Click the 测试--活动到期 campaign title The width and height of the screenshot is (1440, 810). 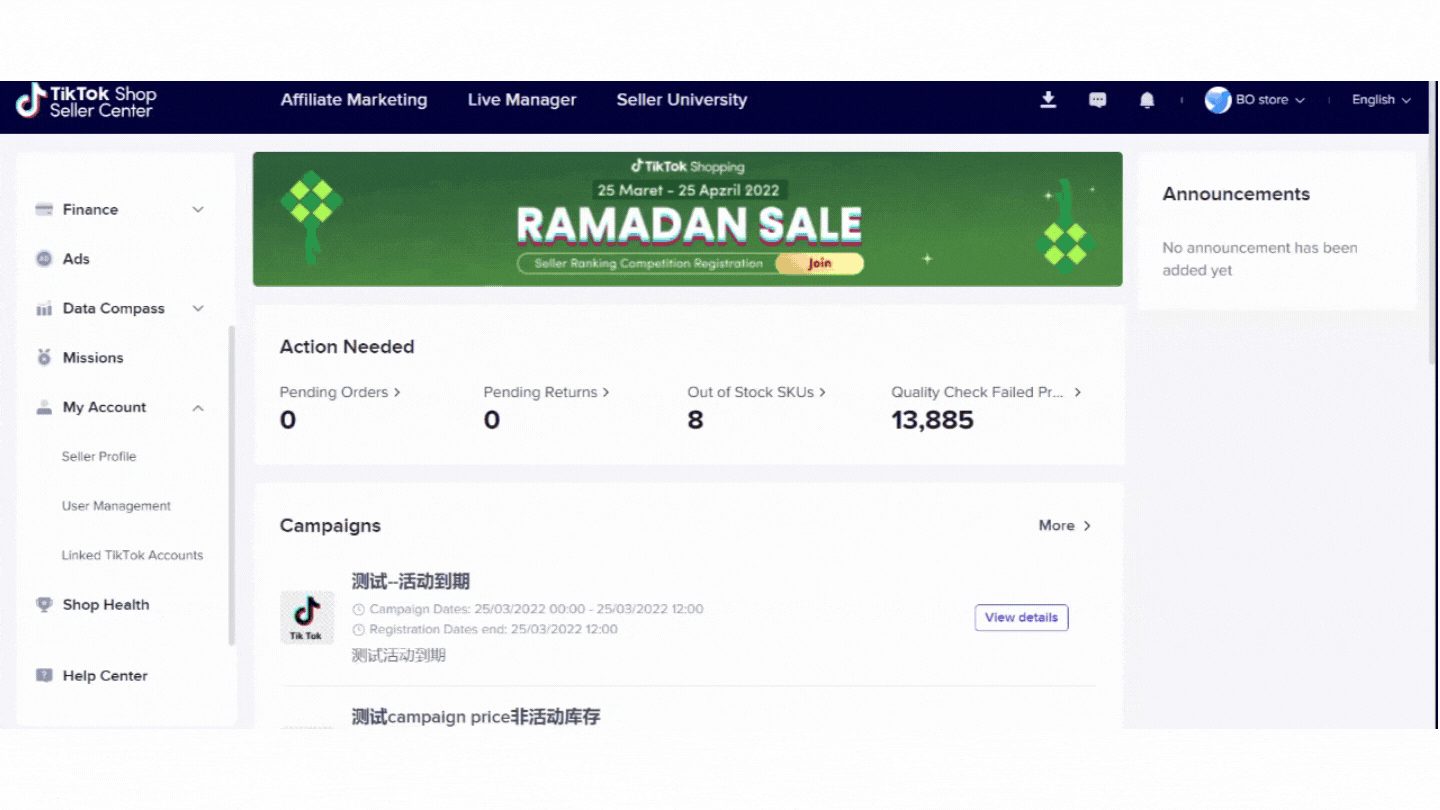[410, 582]
